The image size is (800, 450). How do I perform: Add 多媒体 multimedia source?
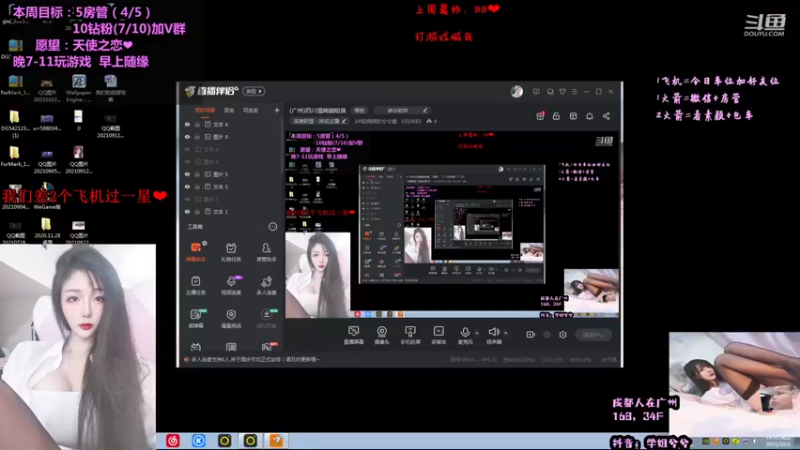pyautogui.click(x=439, y=335)
